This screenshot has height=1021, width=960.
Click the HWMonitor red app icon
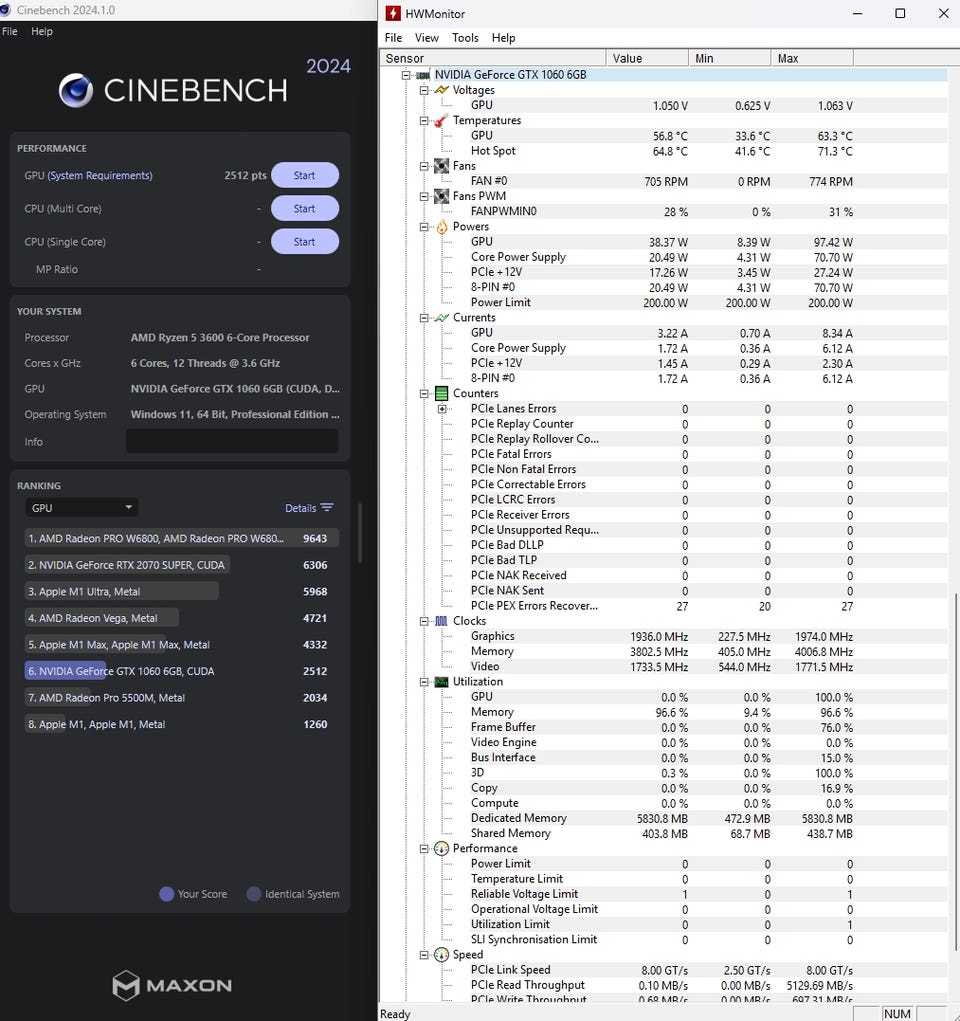[393, 14]
